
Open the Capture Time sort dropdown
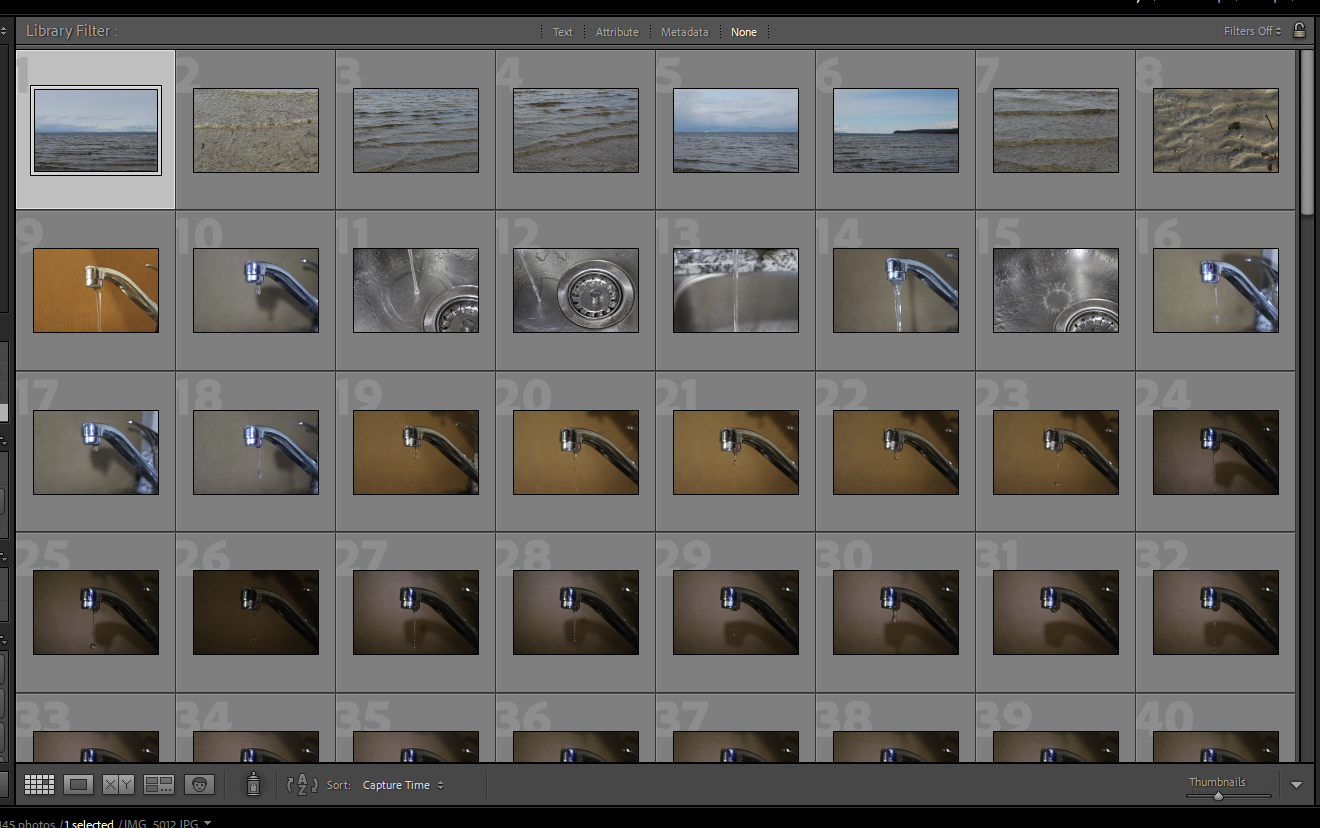(x=403, y=785)
